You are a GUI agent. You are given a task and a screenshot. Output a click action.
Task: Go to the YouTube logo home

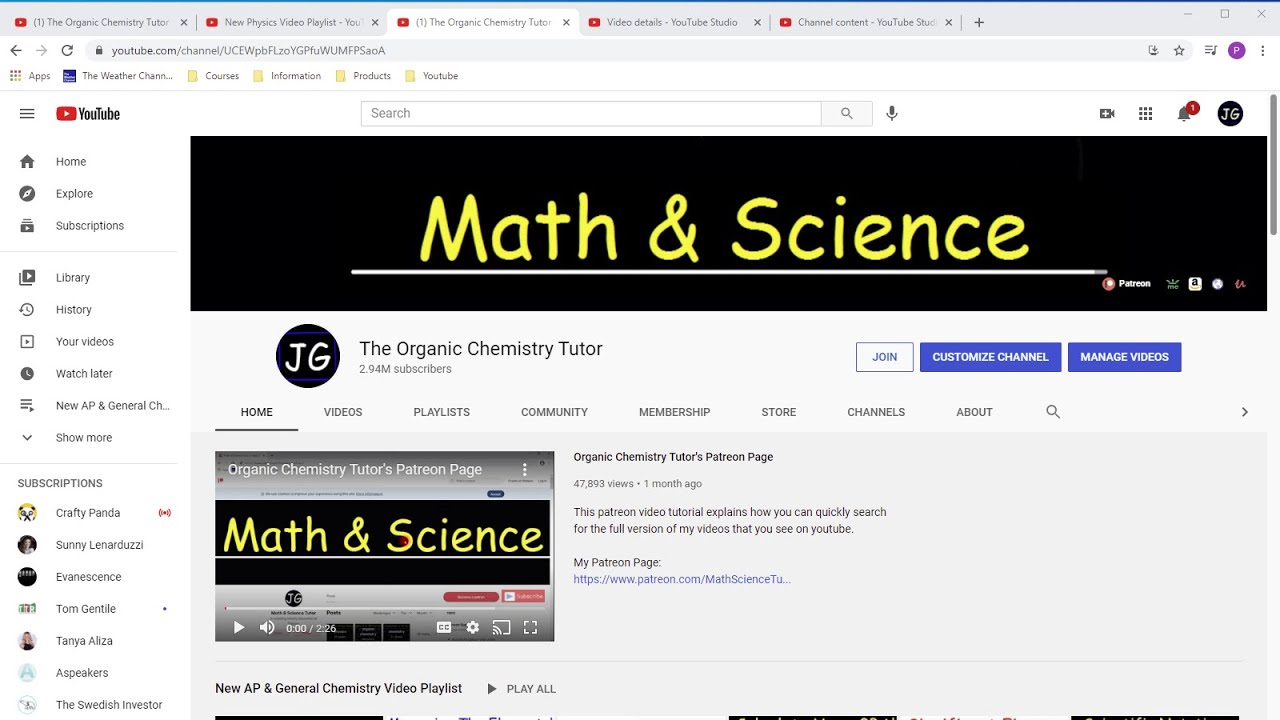click(x=88, y=114)
